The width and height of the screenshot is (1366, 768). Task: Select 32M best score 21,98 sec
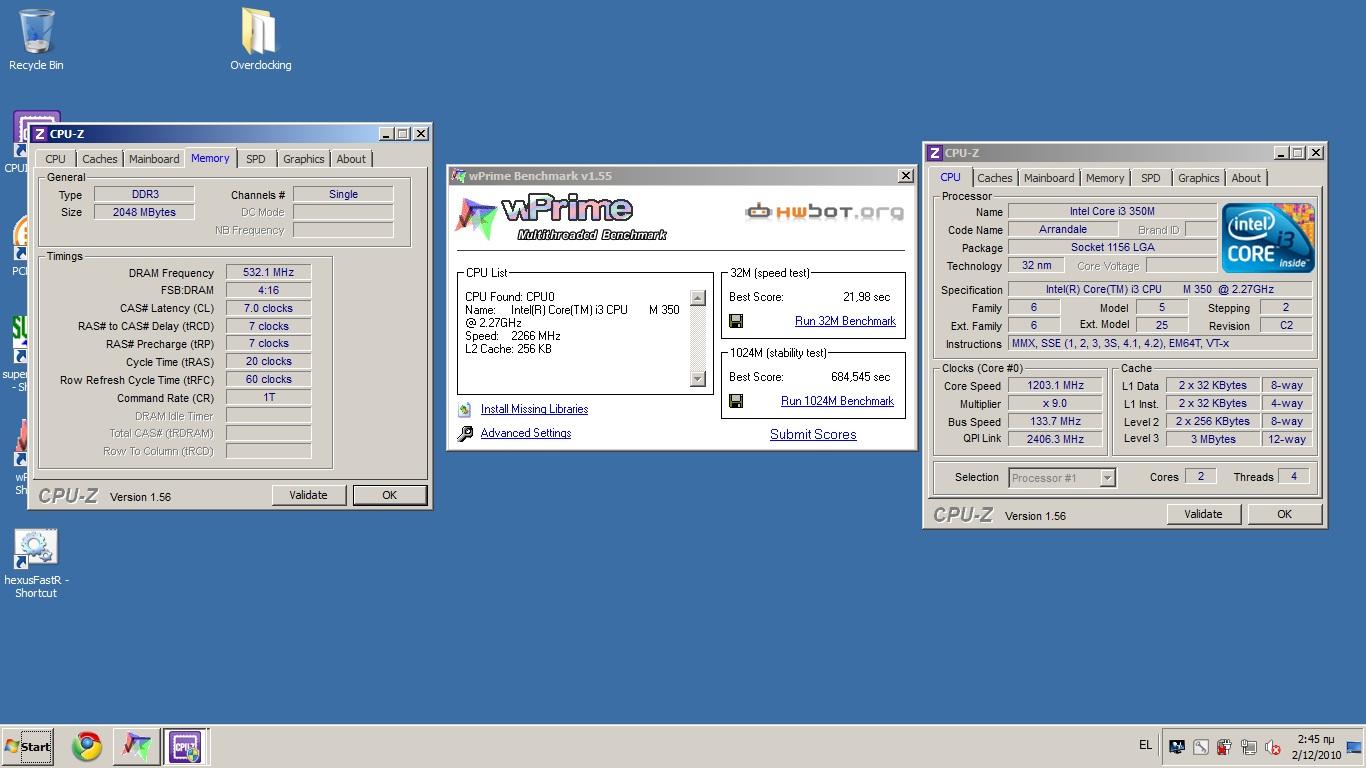coord(866,297)
